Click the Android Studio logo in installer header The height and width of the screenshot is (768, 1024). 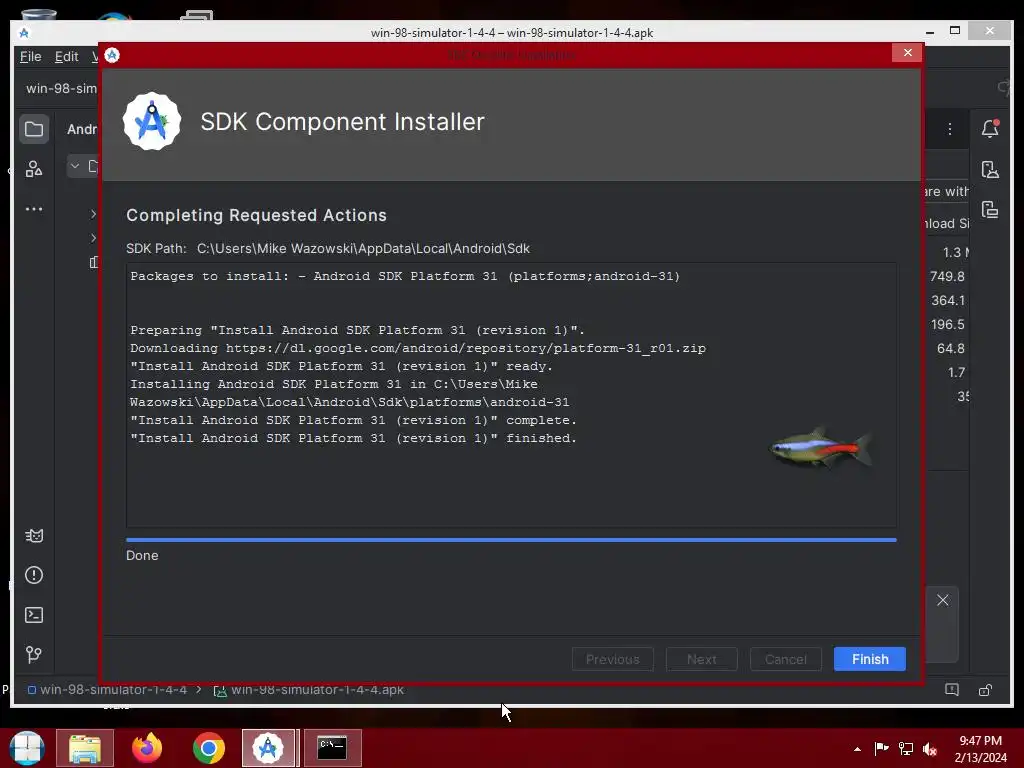(x=152, y=121)
